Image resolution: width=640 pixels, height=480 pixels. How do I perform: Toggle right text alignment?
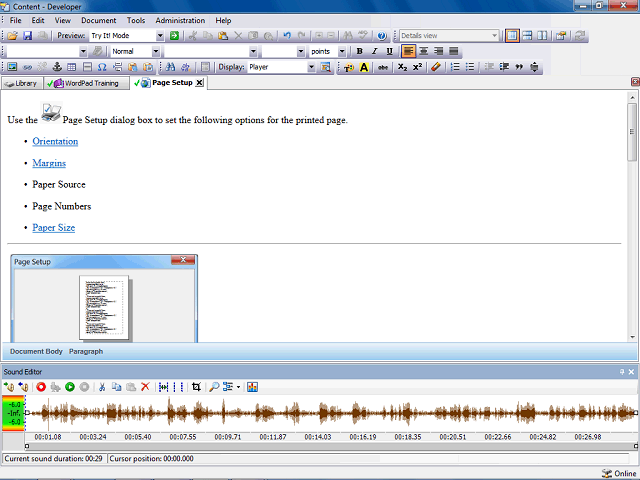[x=438, y=51]
